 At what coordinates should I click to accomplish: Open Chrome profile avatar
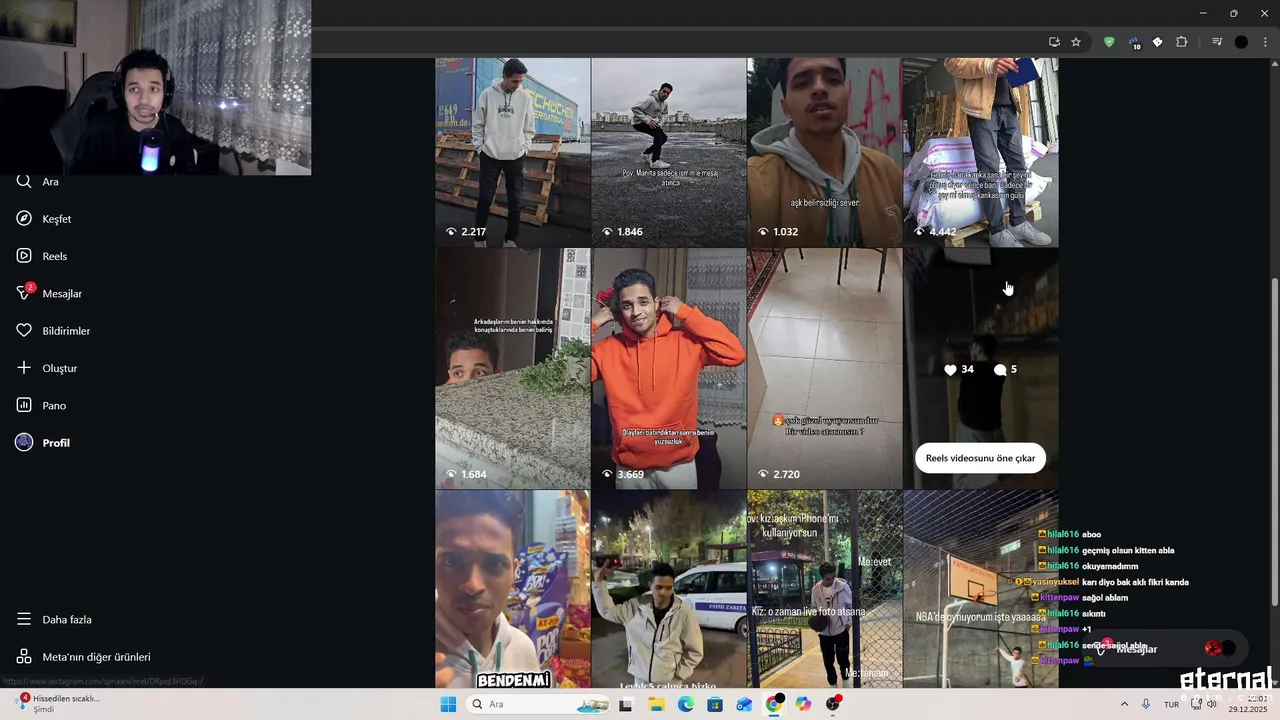(1241, 42)
